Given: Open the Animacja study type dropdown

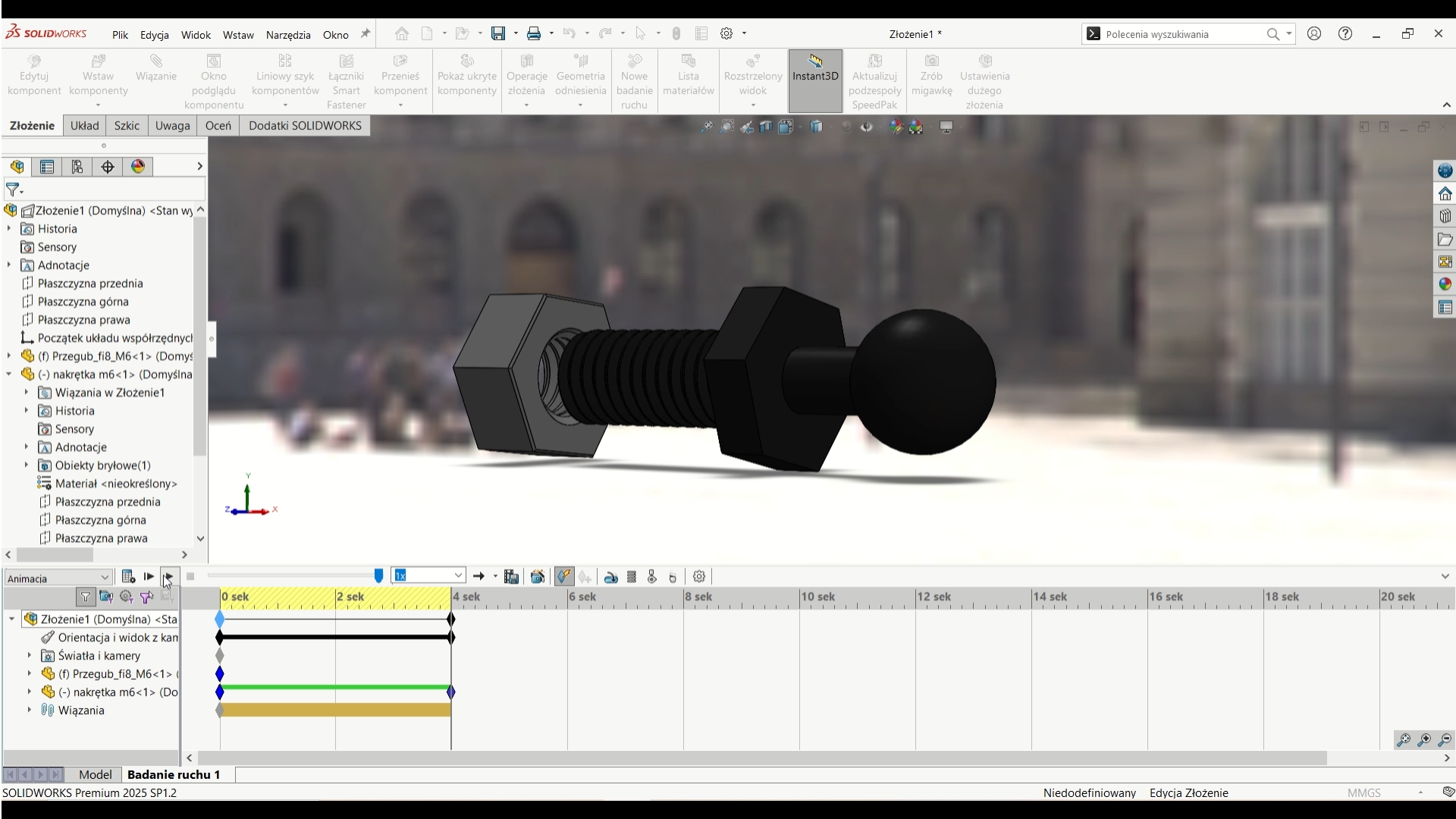Looking at the screenshot, I should 105,579.
